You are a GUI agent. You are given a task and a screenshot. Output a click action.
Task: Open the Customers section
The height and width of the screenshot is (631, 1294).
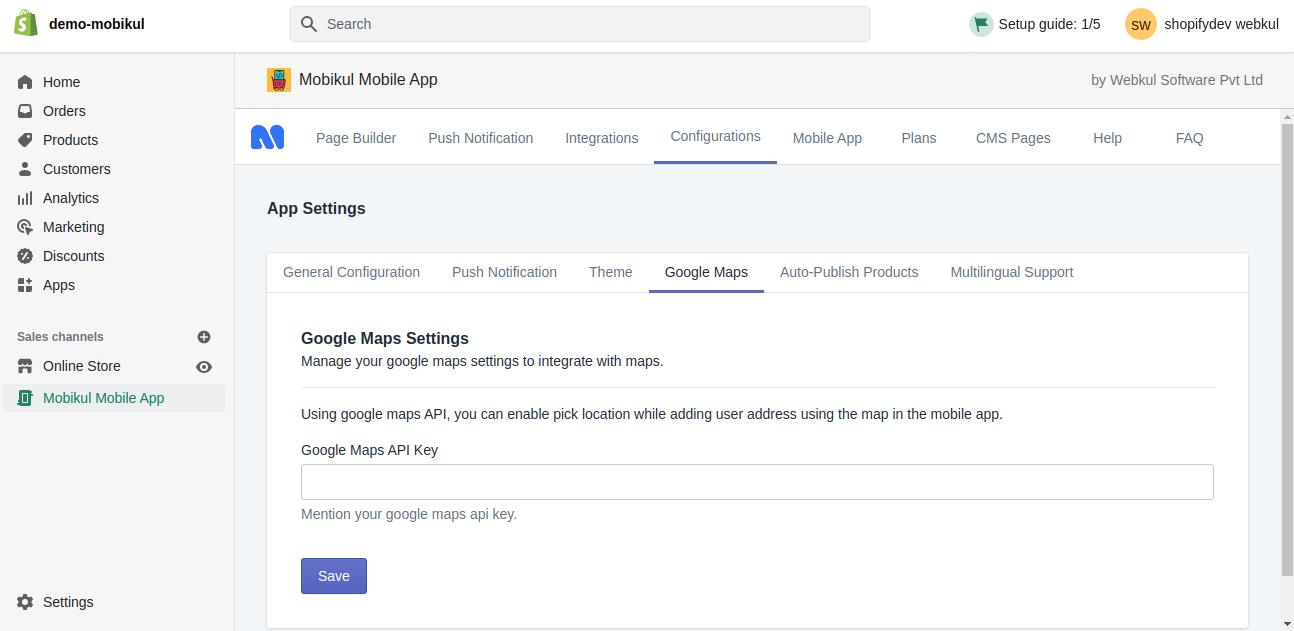(x=77, y=169)
